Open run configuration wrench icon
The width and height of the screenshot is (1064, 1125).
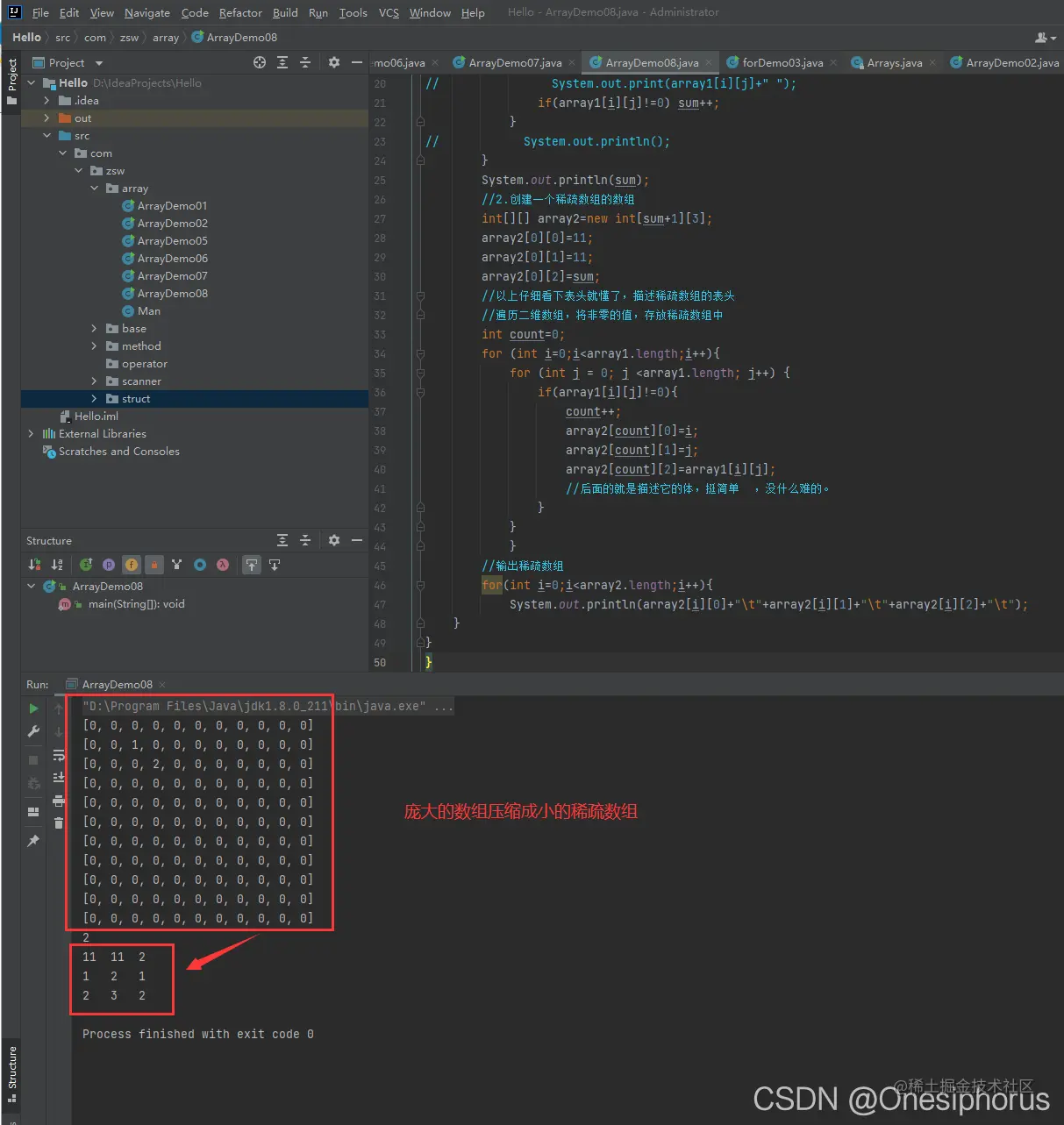pos(33,731)
